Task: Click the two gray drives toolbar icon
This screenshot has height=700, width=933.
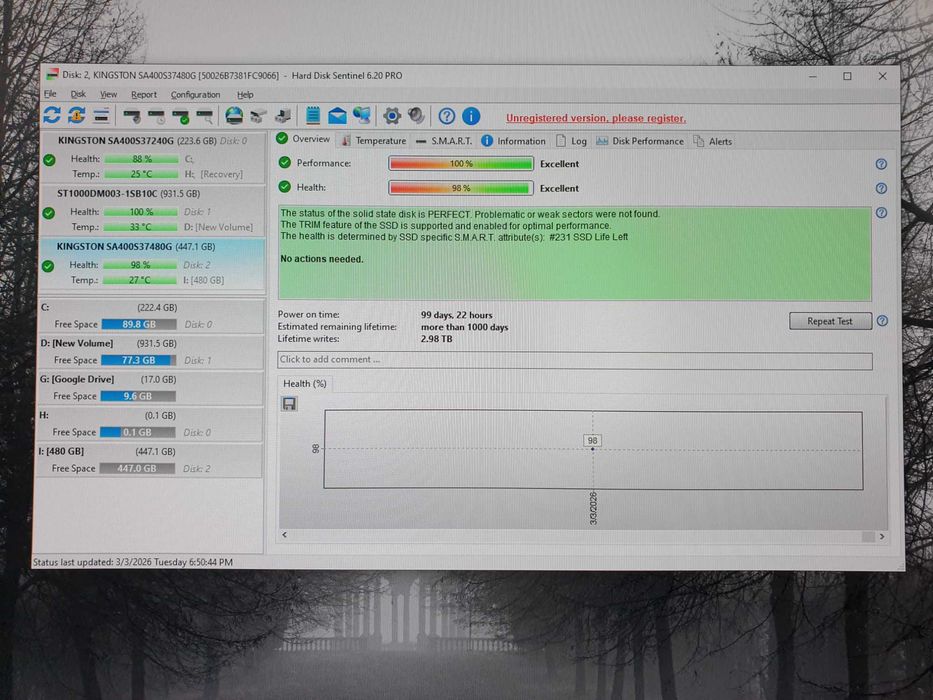Action: 258,116
